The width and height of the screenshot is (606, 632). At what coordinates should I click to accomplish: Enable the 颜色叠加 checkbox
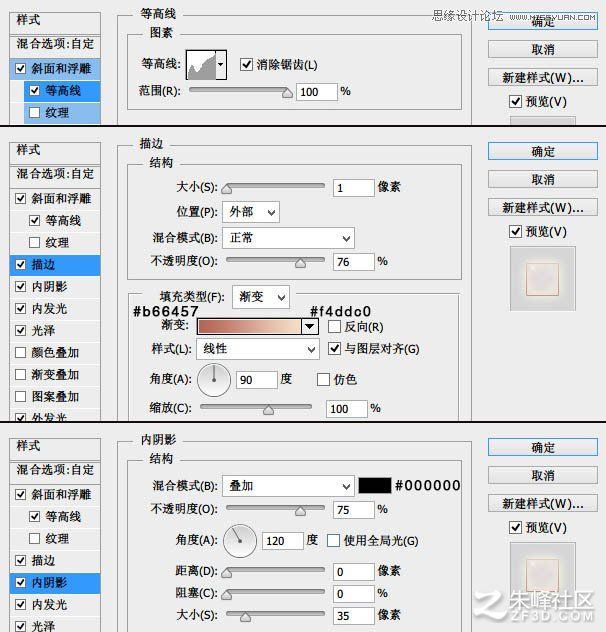[x=20, y=353]
